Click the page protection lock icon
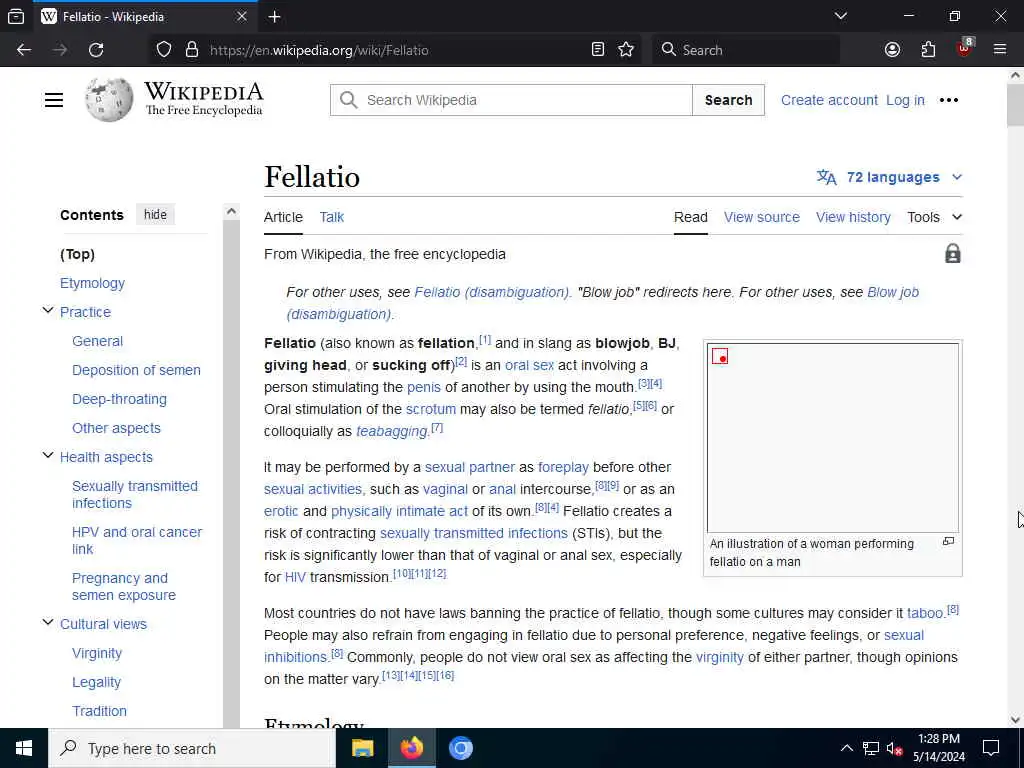 click(953, 253)
